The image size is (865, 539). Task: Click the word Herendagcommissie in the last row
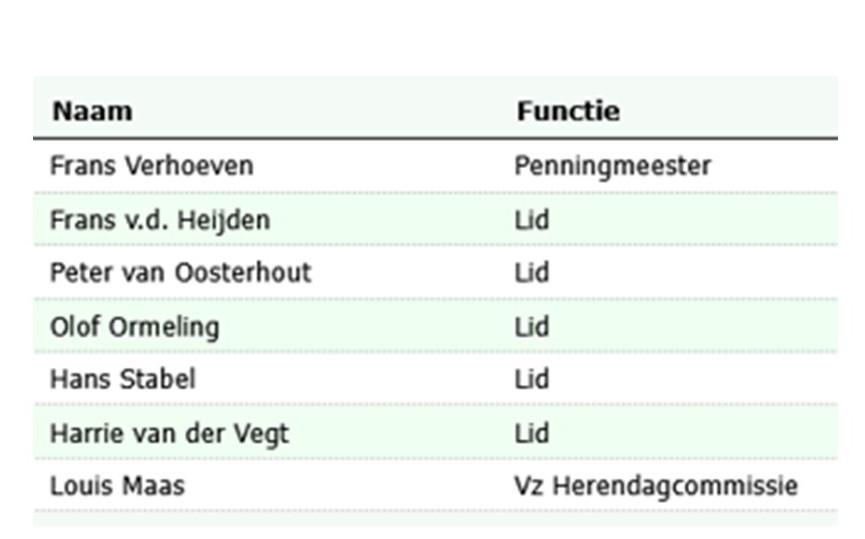675,487
